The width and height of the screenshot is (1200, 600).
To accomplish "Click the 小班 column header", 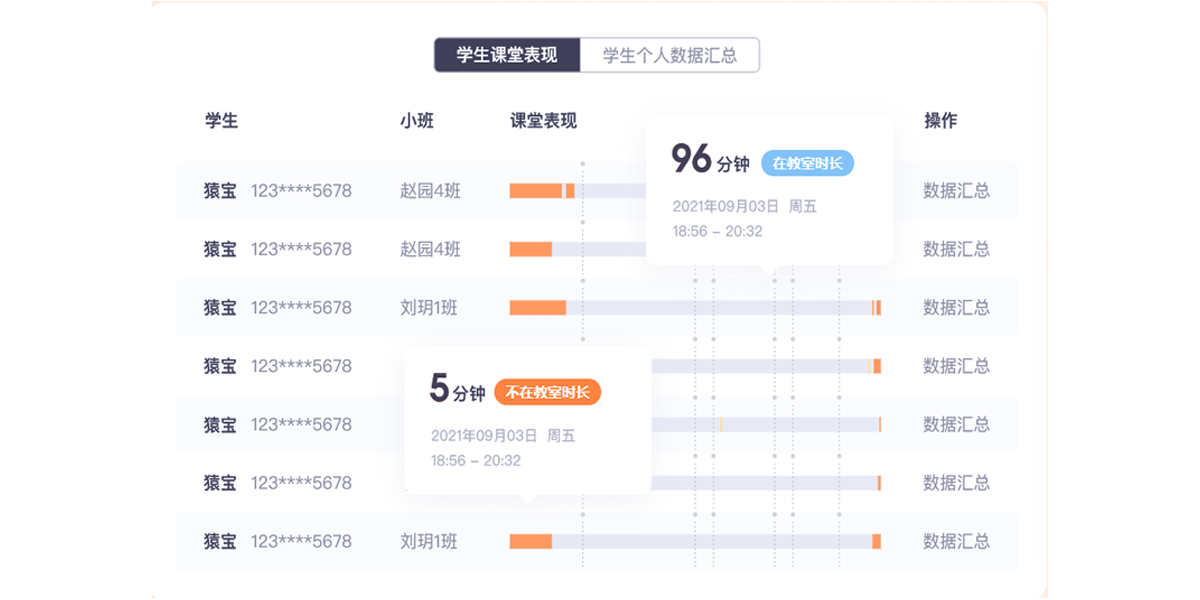I will pyautogui.click(x=417, y=121).
